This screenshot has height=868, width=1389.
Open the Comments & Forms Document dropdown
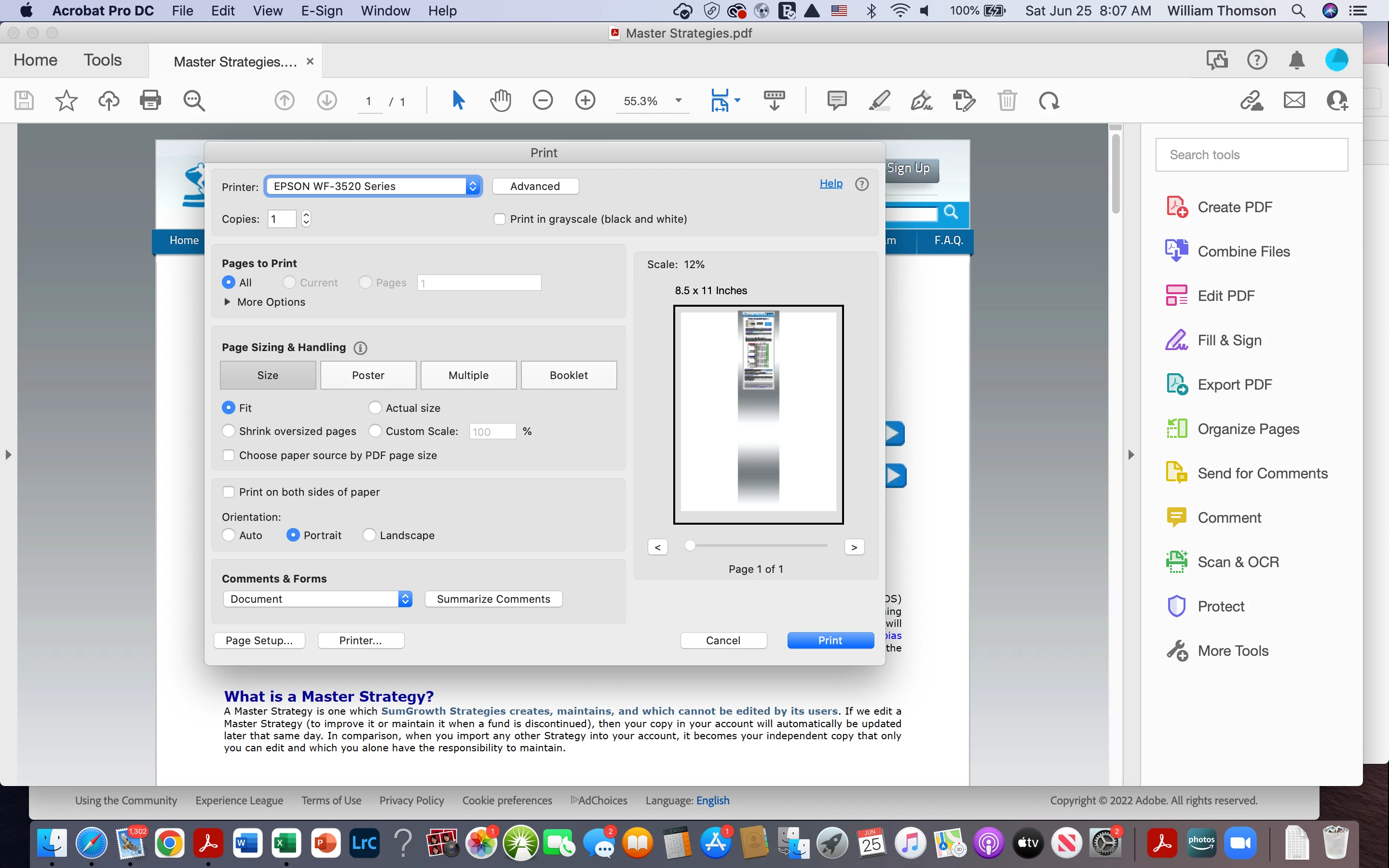tap(317, 599)
